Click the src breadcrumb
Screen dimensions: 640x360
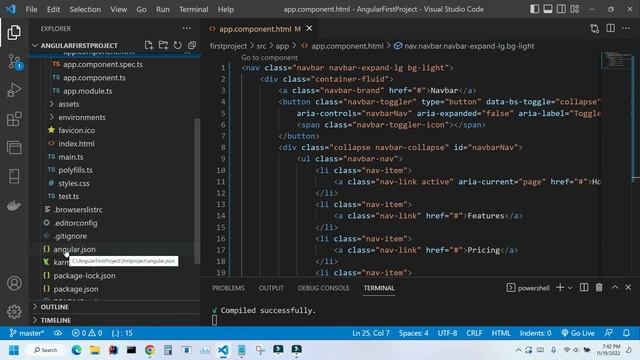pyautogui.click(x=261, y=46)
